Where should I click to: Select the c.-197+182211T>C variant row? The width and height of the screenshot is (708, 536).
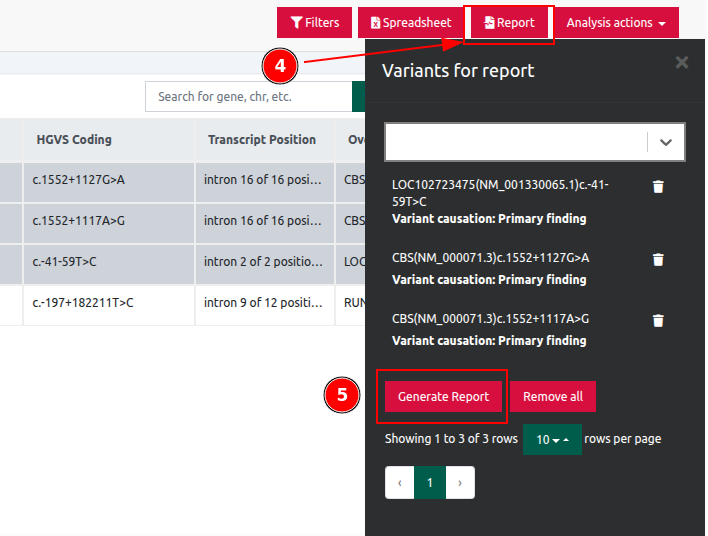coord(83,303)
